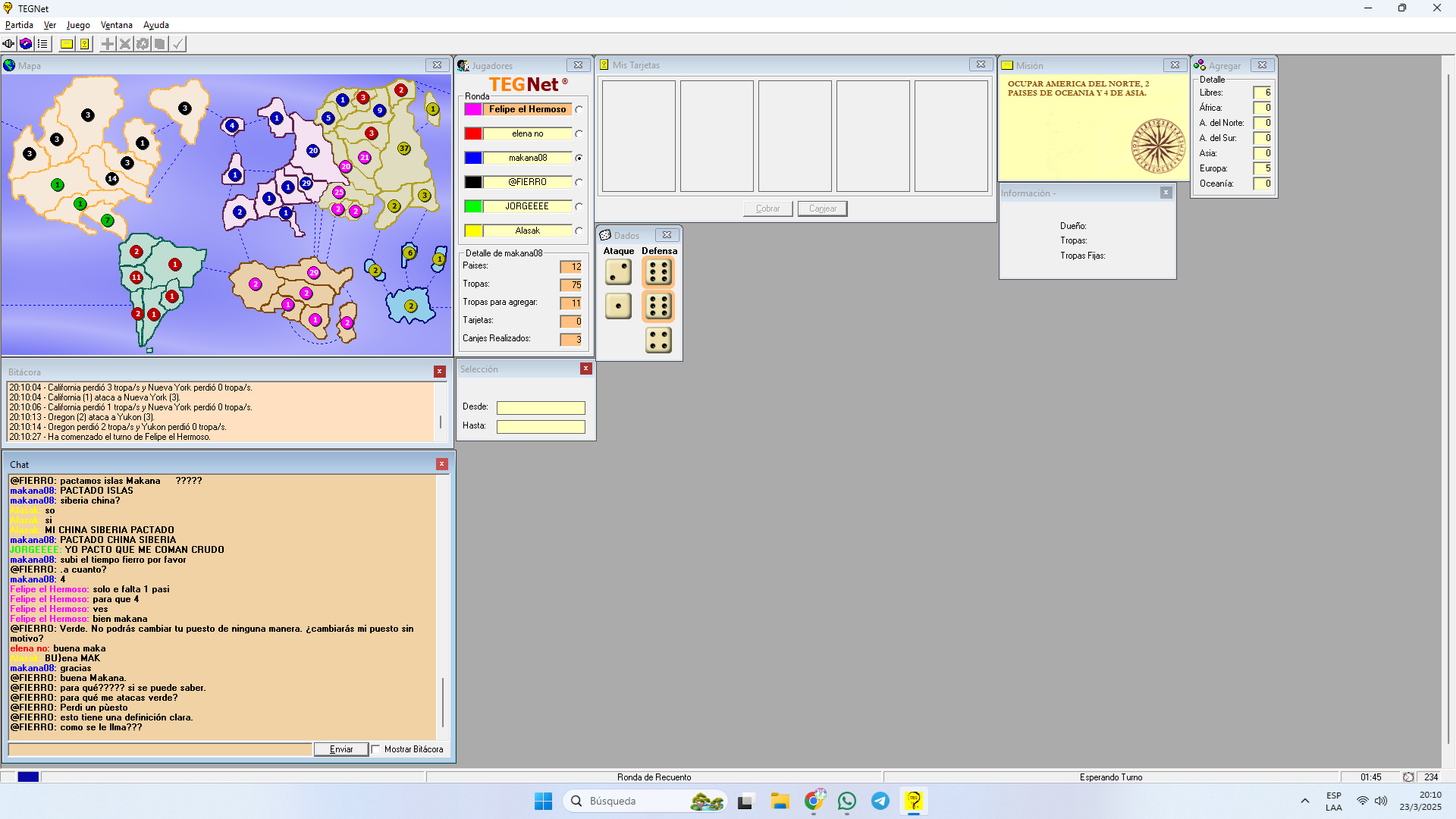Click the red swatch for elena no
The height and width of the screenshot is (819, 1456).
(473, 133)
